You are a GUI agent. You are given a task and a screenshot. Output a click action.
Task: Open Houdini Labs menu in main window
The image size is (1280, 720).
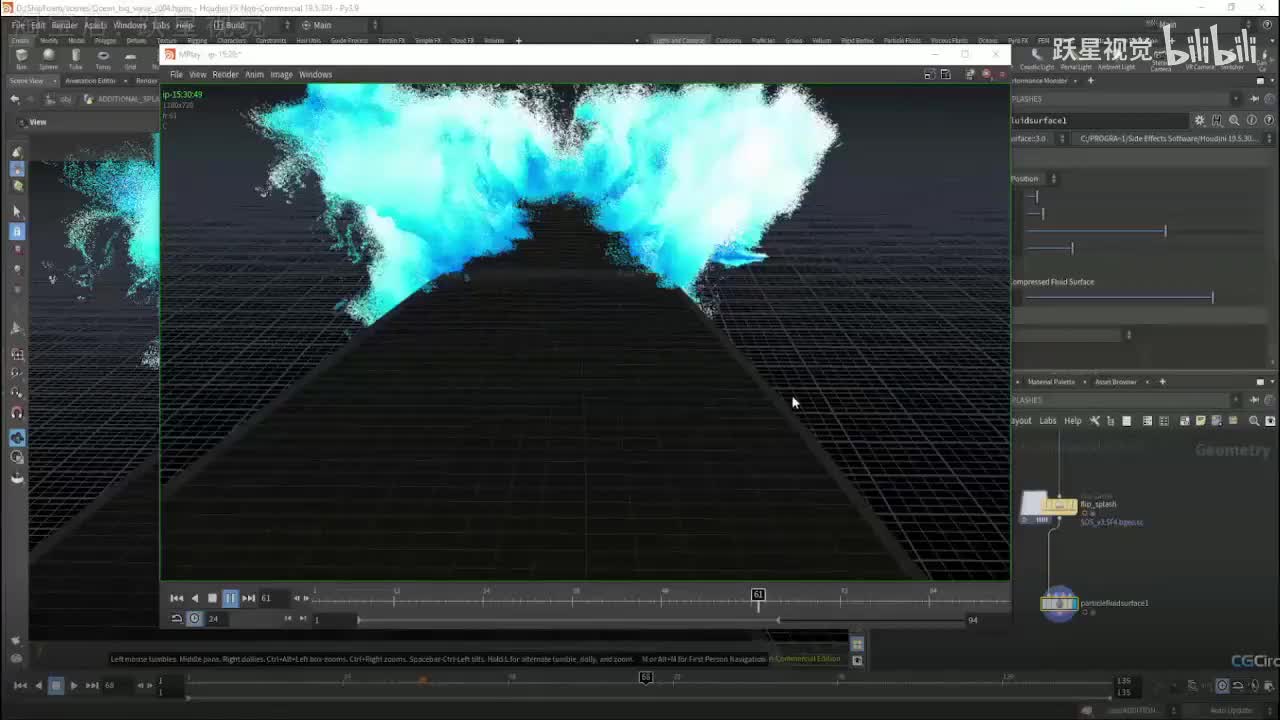tap(160, 25)
